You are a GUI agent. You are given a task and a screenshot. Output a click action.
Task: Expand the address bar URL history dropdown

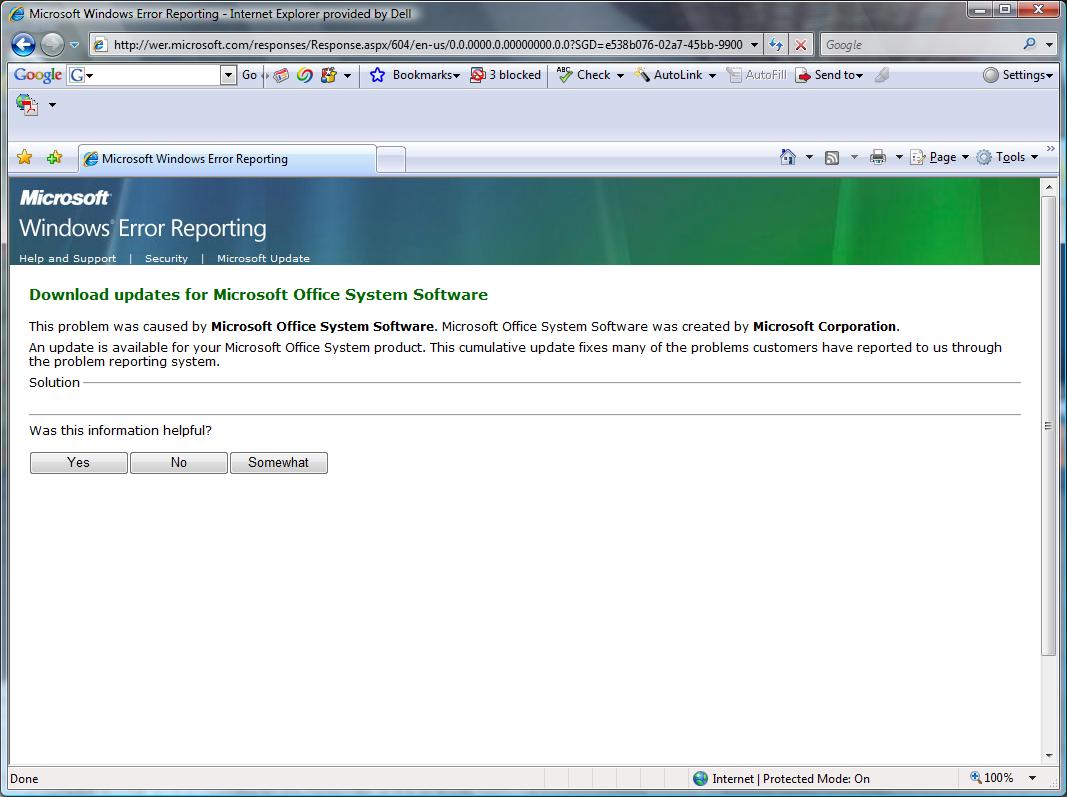click(x=754, y=45)
